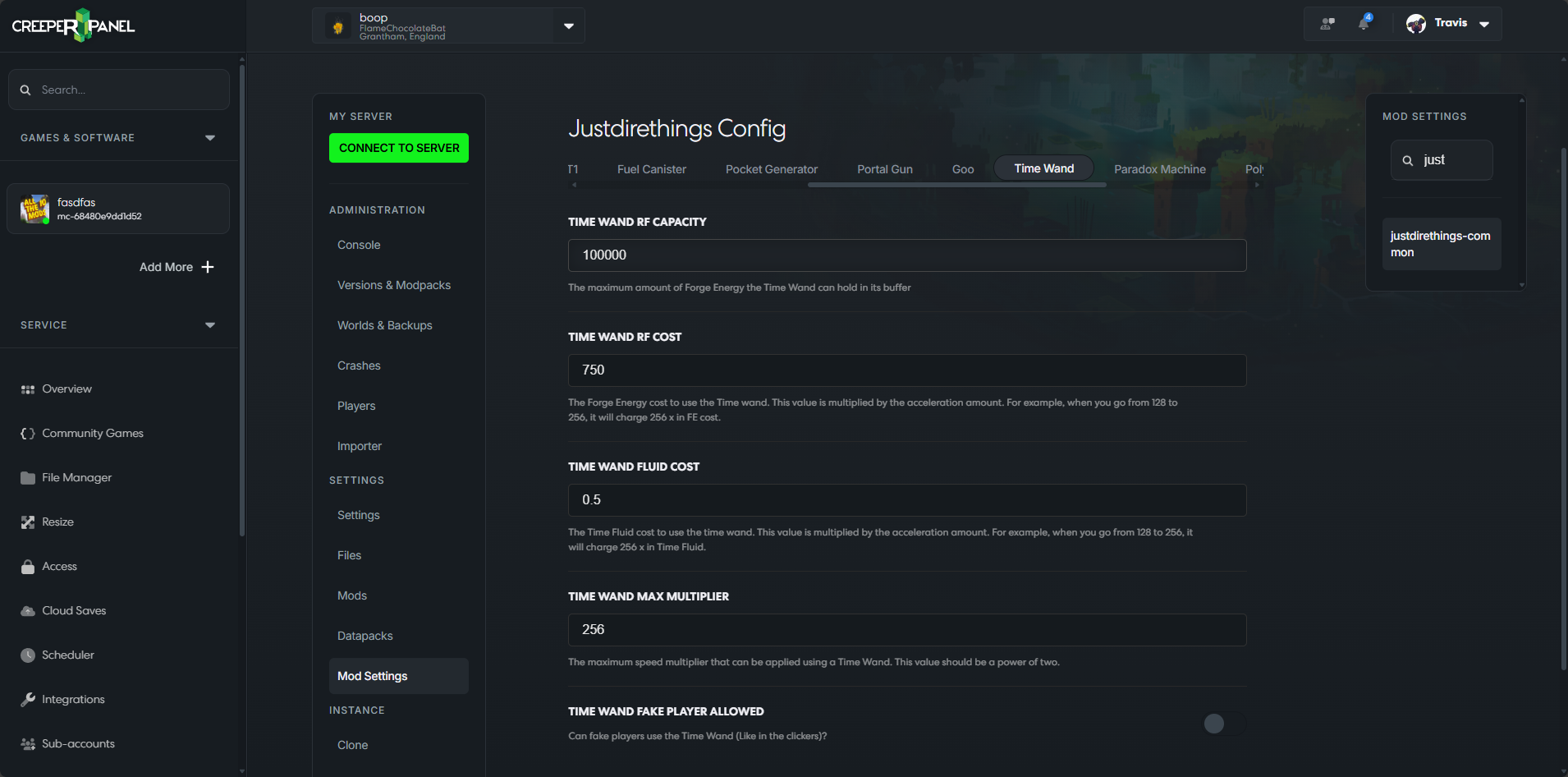Collapse the Service section
The image size is (1568, 777).
(210, 325)
